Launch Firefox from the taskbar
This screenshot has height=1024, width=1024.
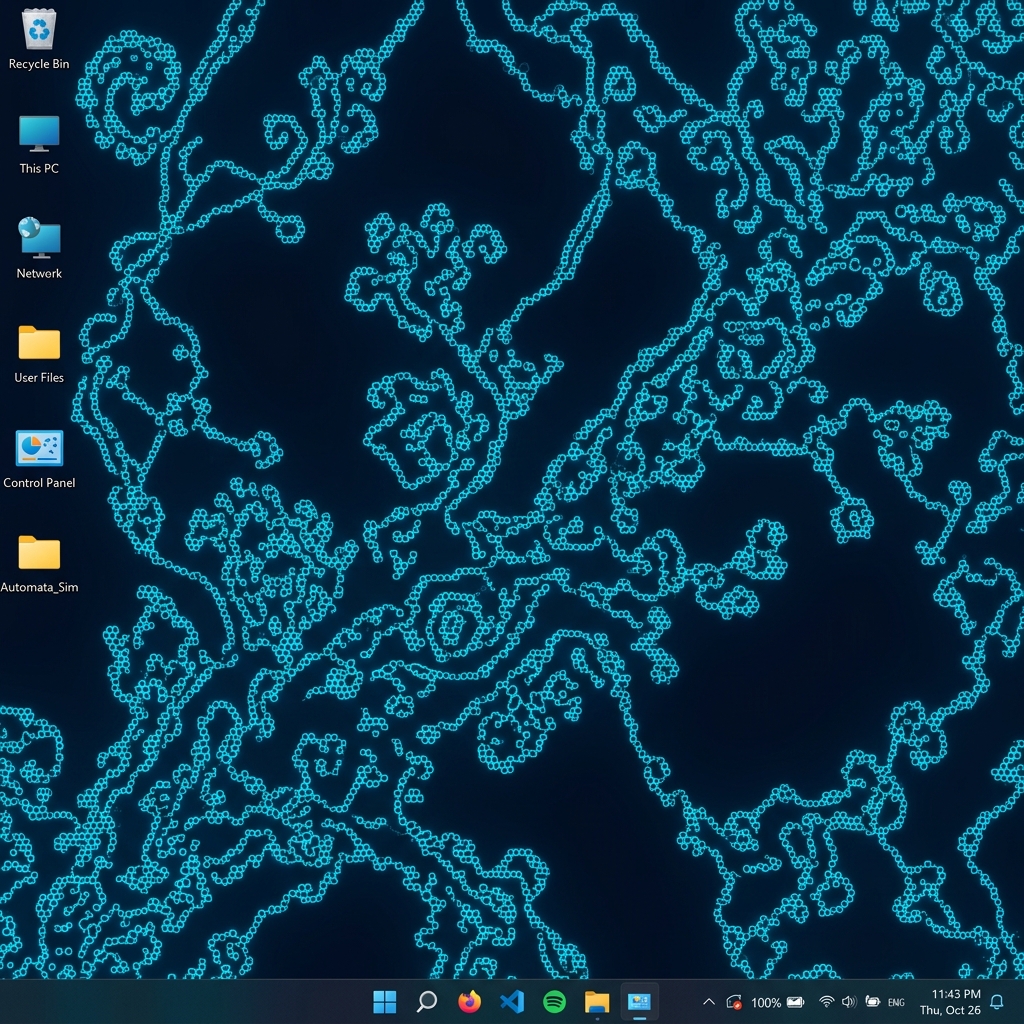point(469,1001)
